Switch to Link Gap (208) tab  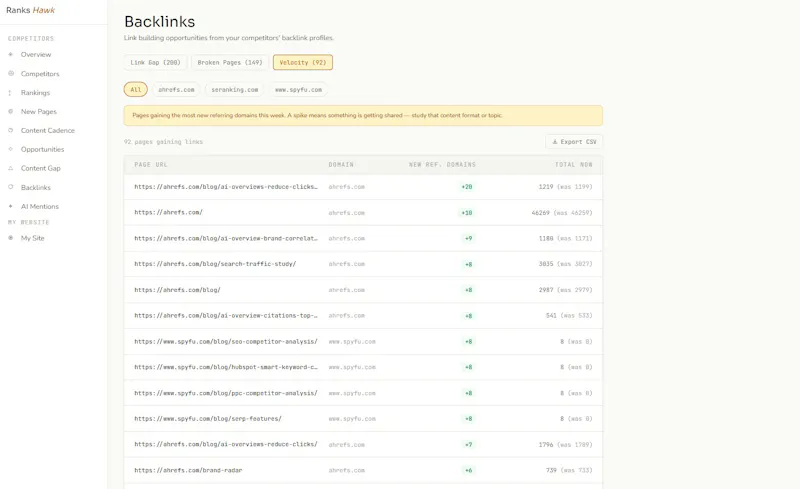[x=155, y=62]
